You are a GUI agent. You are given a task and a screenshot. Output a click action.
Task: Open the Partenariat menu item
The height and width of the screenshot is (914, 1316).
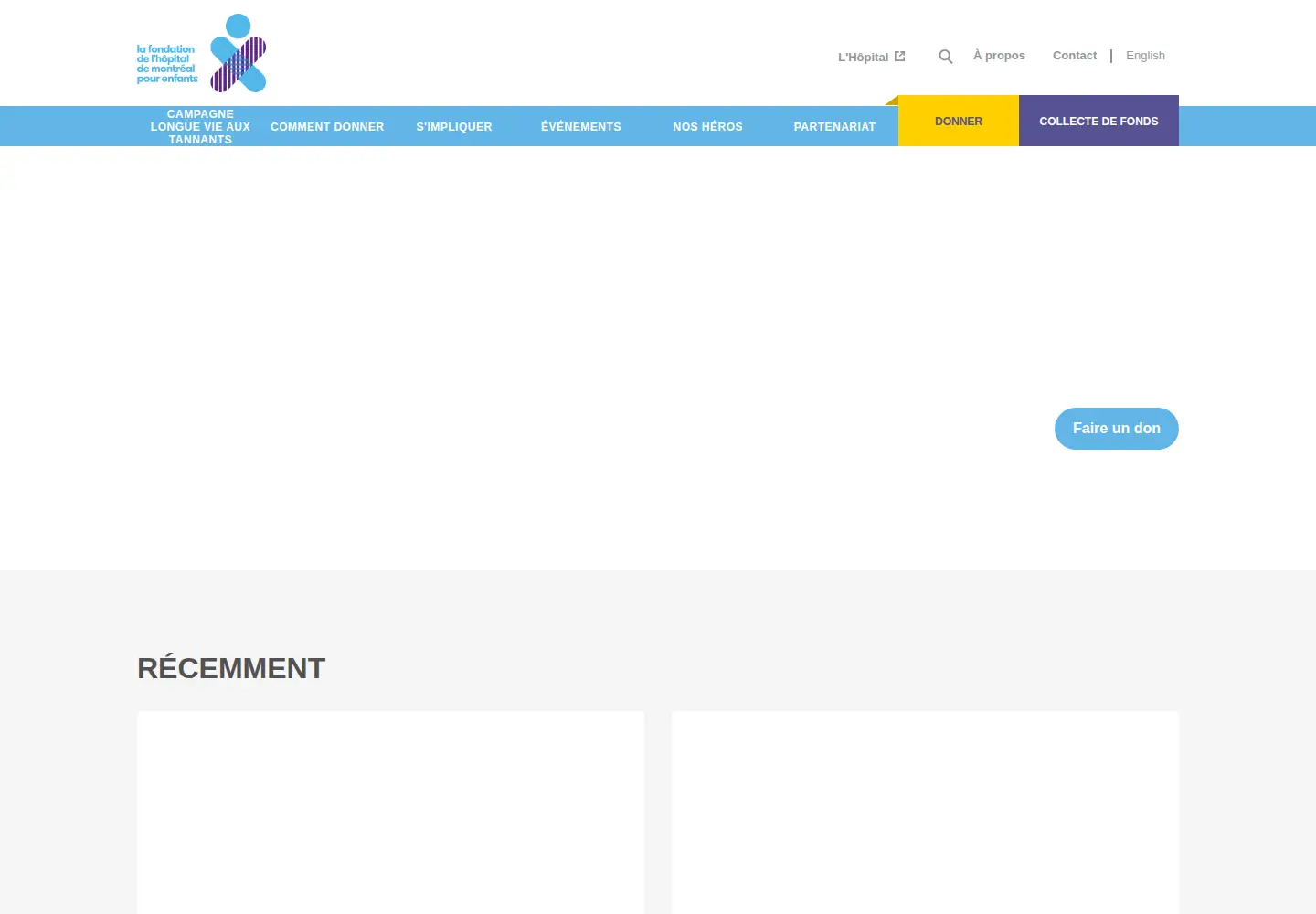pyautogui.click(x=834, y=127)
